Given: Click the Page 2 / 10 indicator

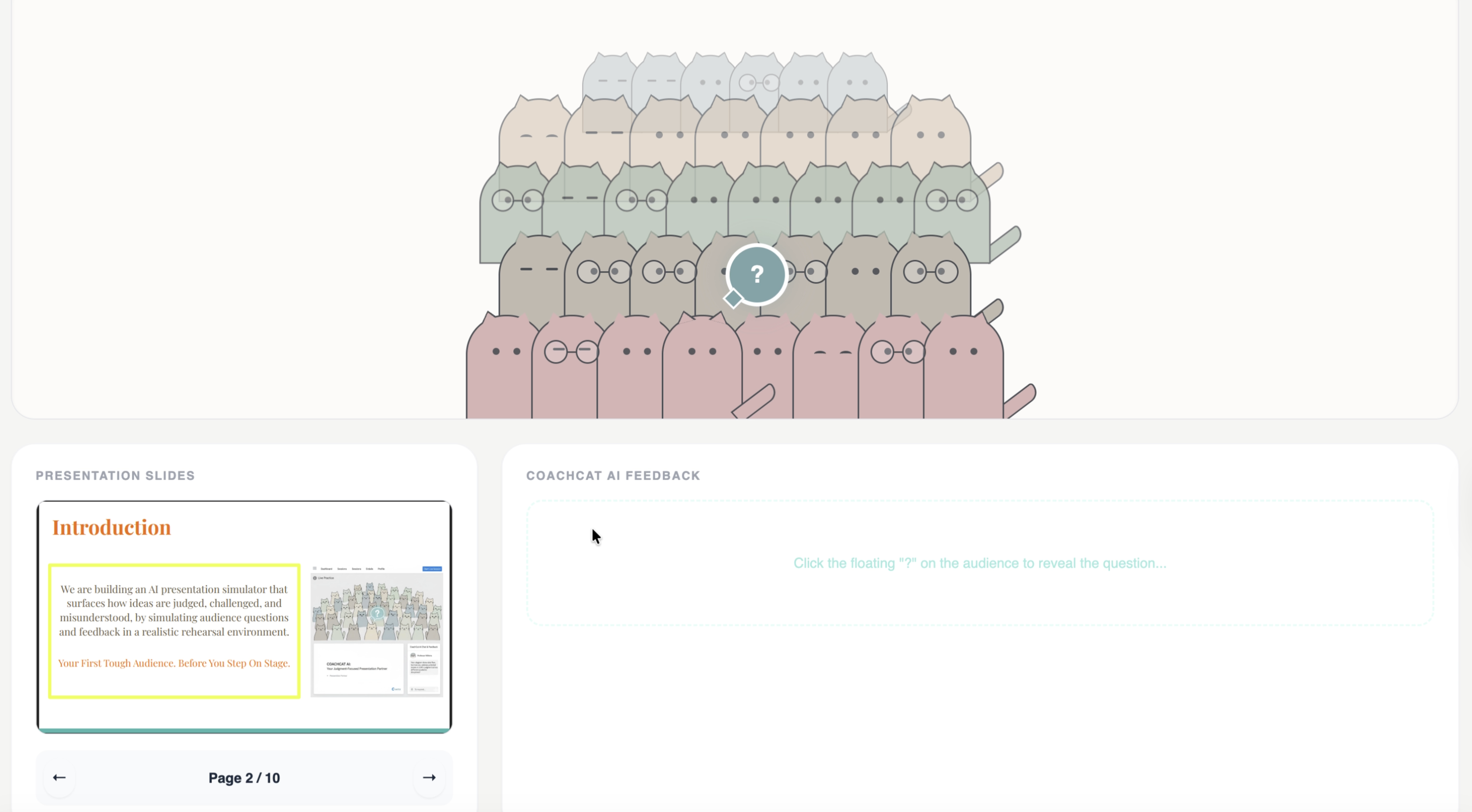Looking at the screenshot, I should tap(244, 778).
